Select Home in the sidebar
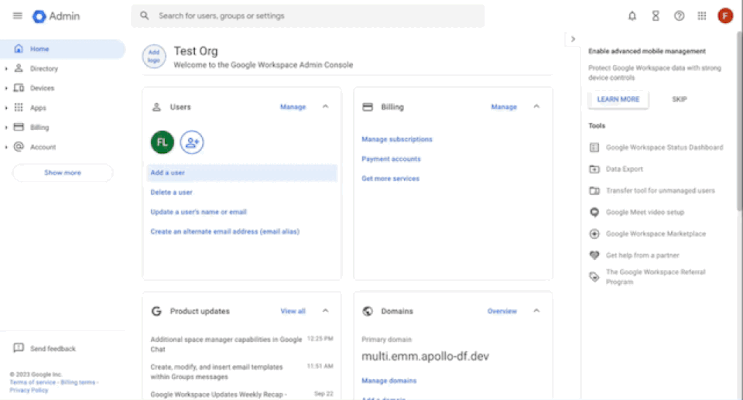Screen dimensions: 743x400 [63, 49]
